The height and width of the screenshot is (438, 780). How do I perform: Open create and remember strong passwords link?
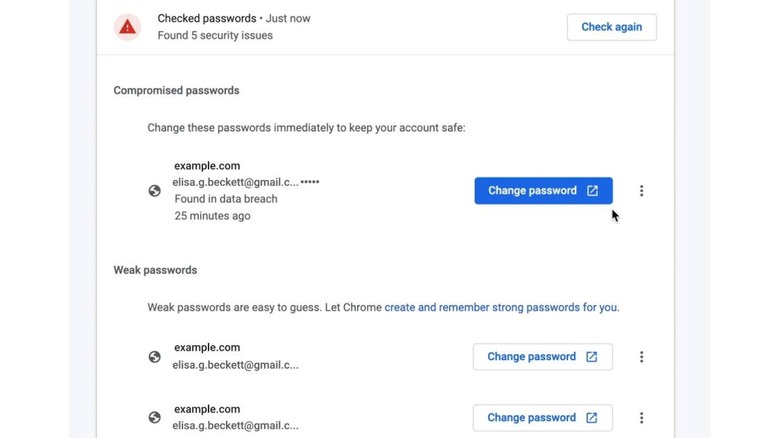pos(501,308)
